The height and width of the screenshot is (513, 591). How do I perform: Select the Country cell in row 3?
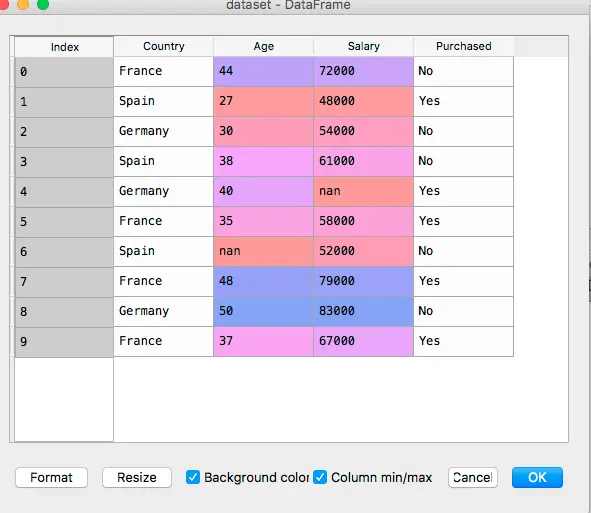(164, 161)
